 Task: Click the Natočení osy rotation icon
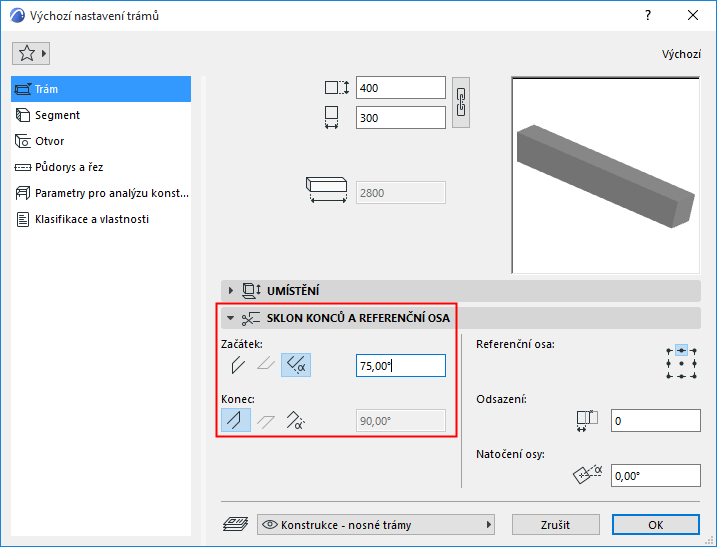pyautogui.click(x=588, y=475)
